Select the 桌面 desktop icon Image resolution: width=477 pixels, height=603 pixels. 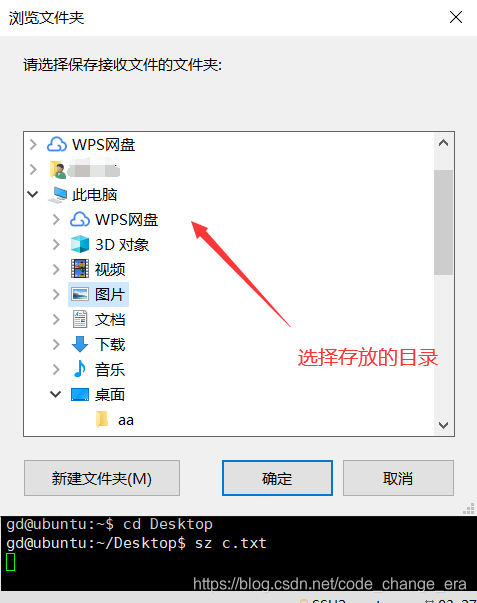pyautogui.click(x=80, y=395)
